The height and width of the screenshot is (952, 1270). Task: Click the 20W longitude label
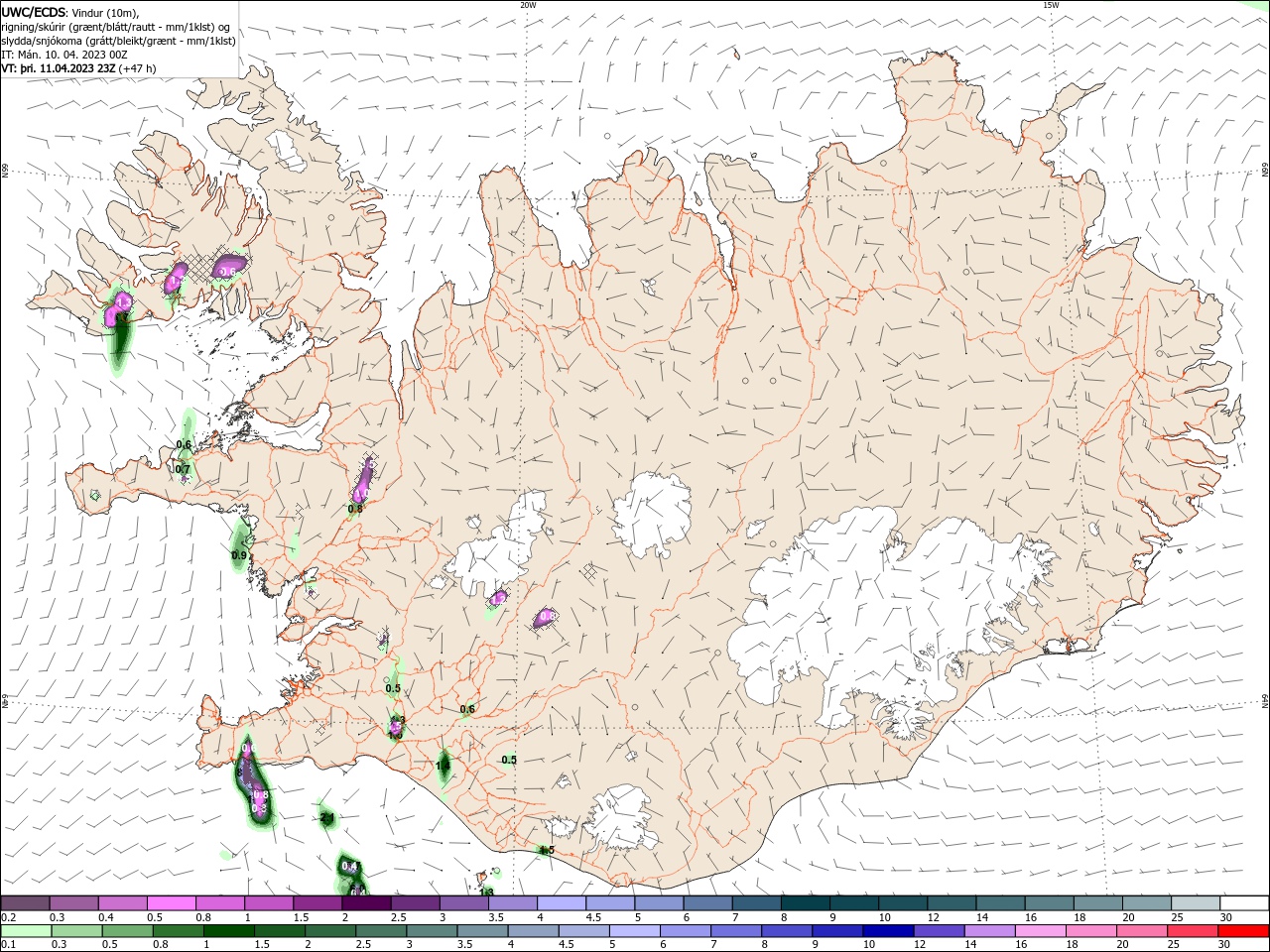point(528,5)
